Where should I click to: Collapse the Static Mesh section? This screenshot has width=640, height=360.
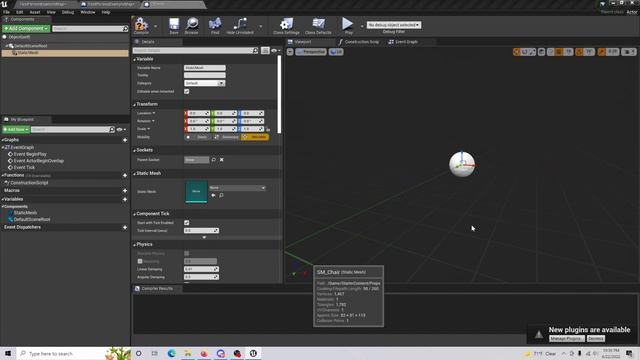[x=134, y=174]
